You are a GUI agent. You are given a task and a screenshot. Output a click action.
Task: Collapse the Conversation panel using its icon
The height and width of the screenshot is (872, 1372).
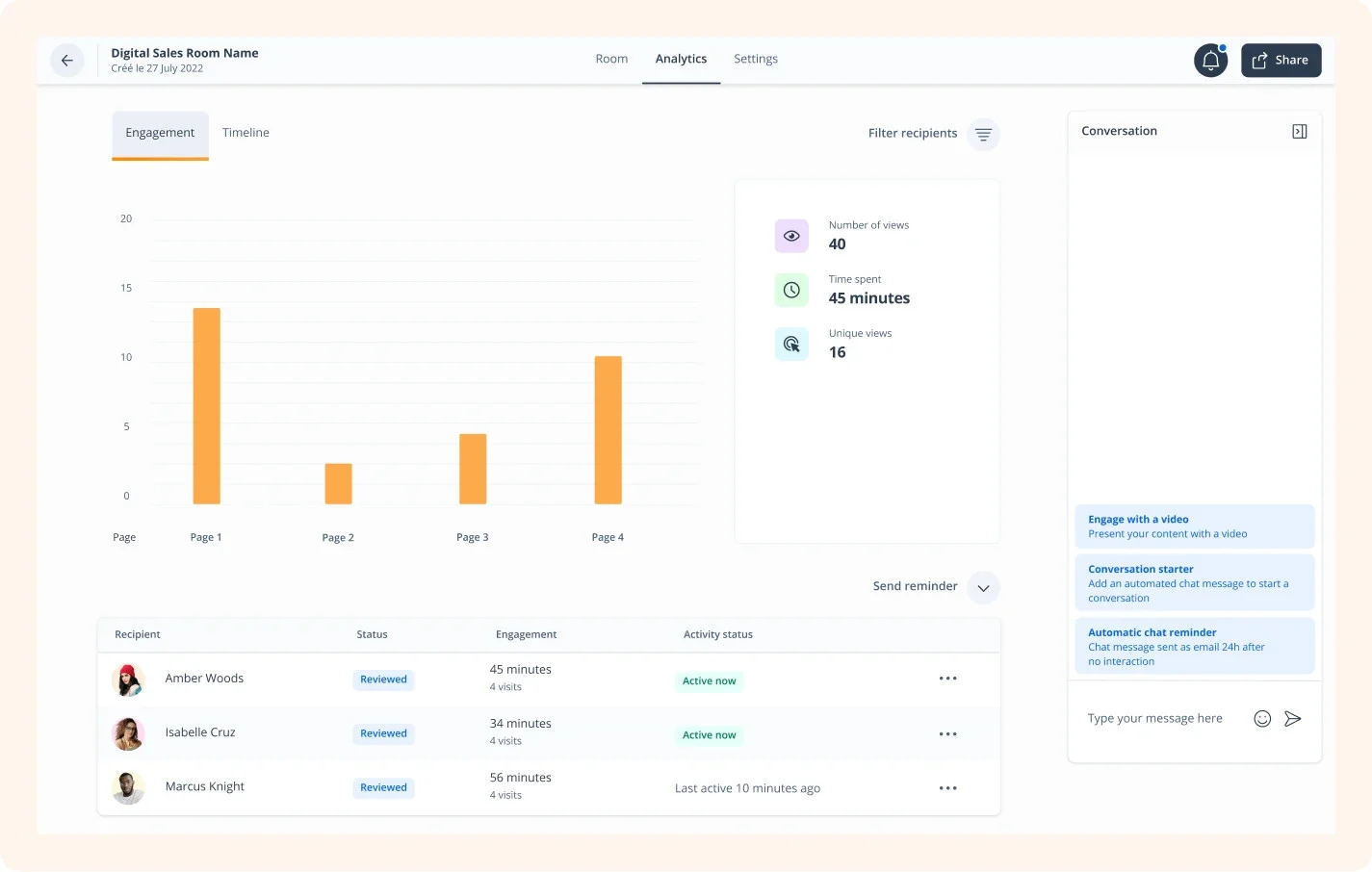click(x=1299, y=130)
